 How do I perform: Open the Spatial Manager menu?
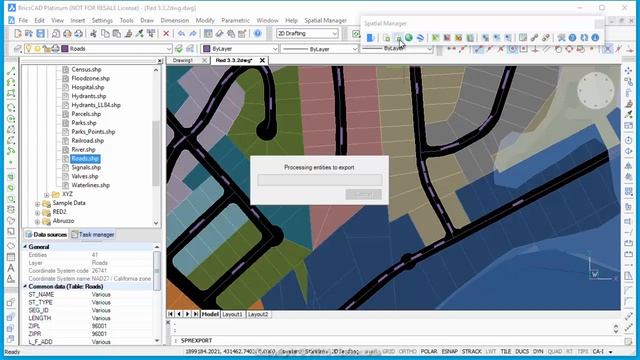325,20
